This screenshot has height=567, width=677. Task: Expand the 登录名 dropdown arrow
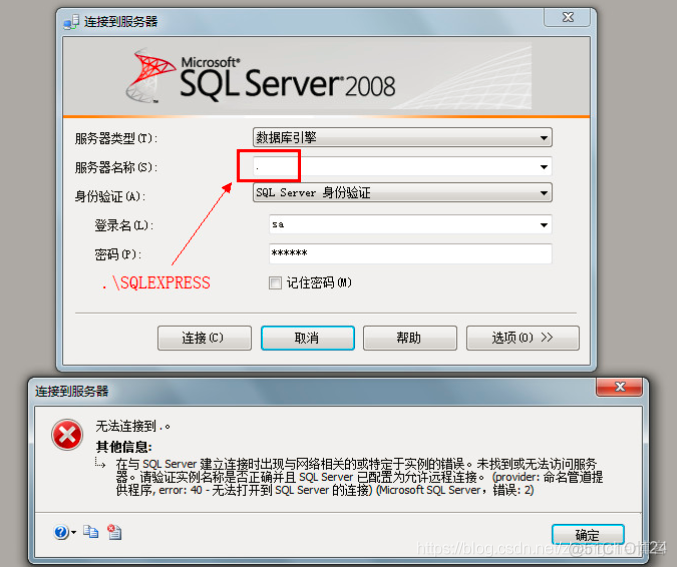544,225
